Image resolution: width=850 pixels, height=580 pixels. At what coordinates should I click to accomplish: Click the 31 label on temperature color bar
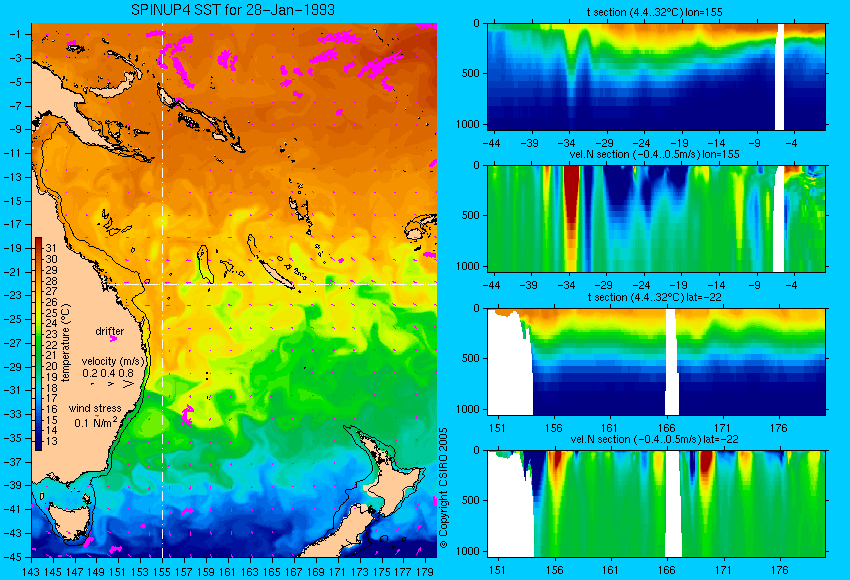[x=51, y=248]
